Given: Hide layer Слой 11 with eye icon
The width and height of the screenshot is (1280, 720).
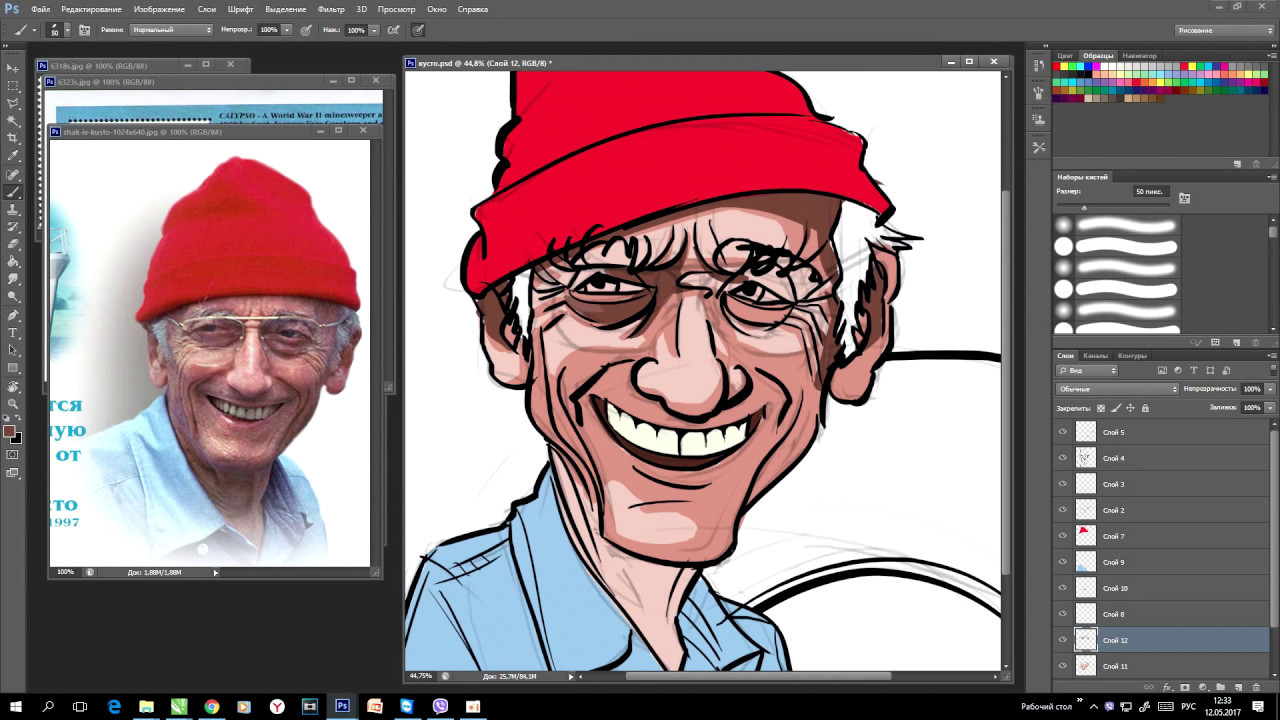Looking at the screenshot, I should click(x=1063, y=666).
